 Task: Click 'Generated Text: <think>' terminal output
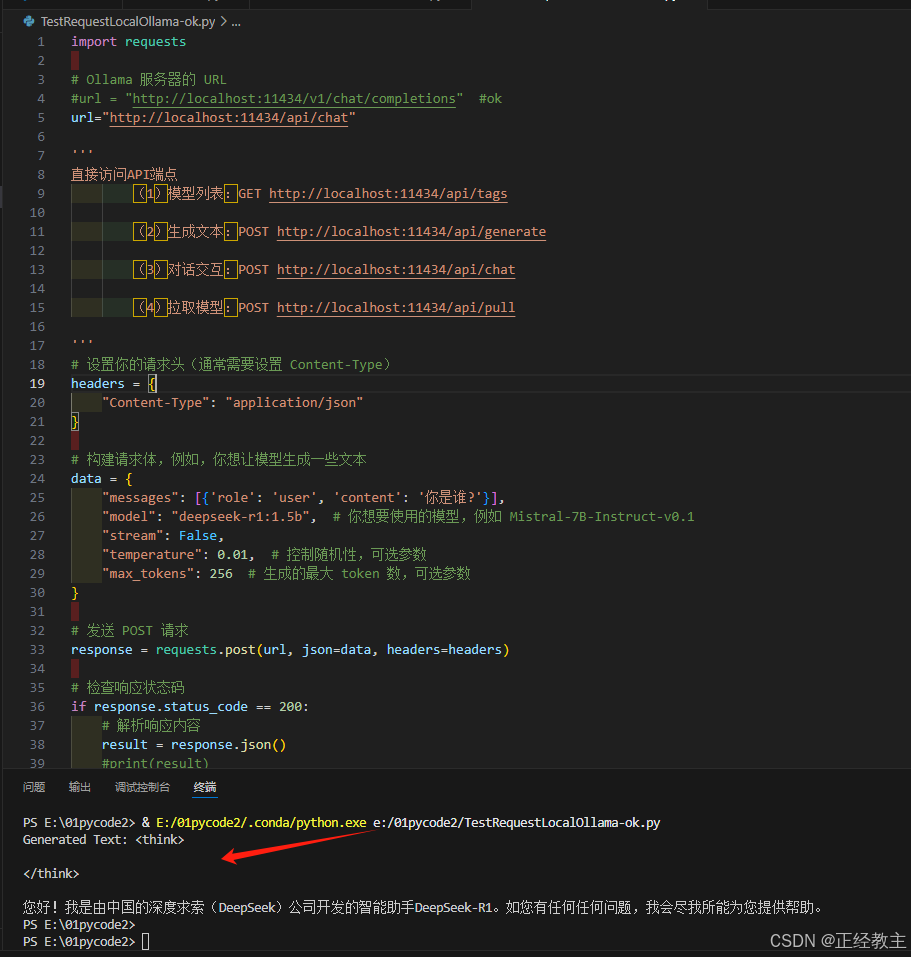(x=103, y=840)
